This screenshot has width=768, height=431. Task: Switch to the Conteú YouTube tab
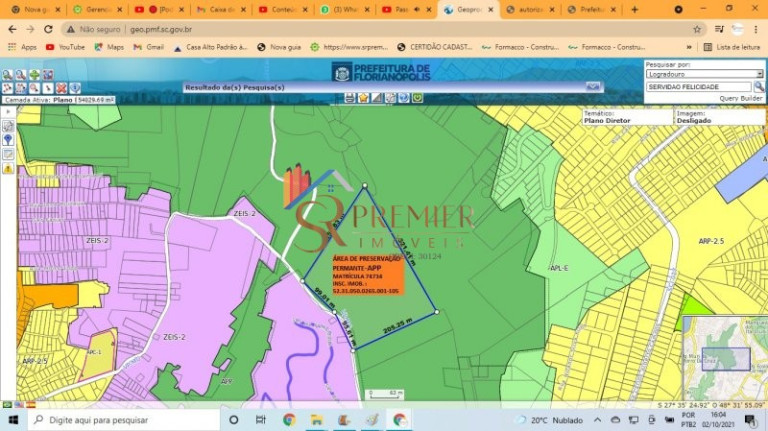(283, 9)
